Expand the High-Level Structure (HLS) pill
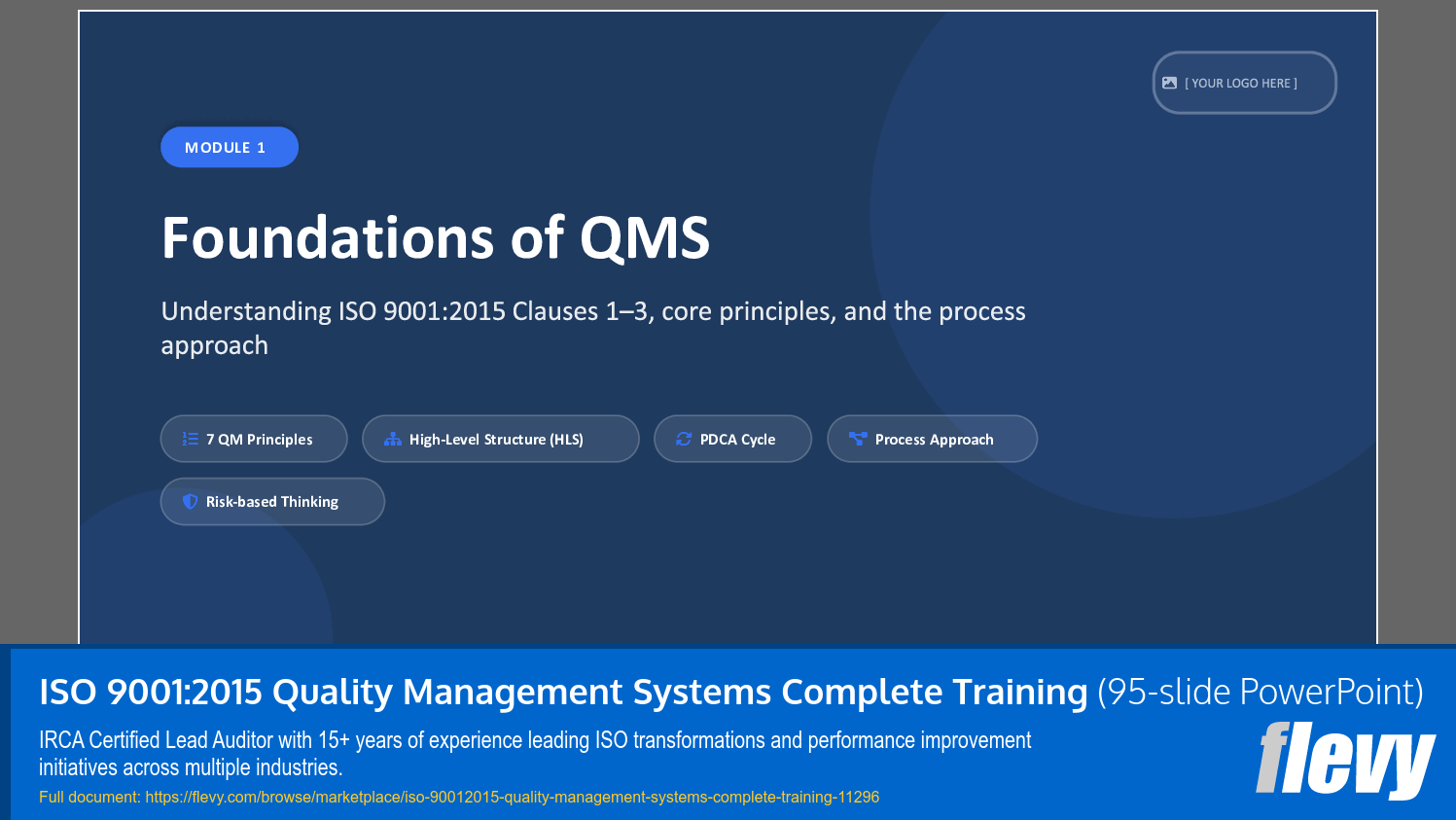1456x820 pixels. click(x=500, y=439)
